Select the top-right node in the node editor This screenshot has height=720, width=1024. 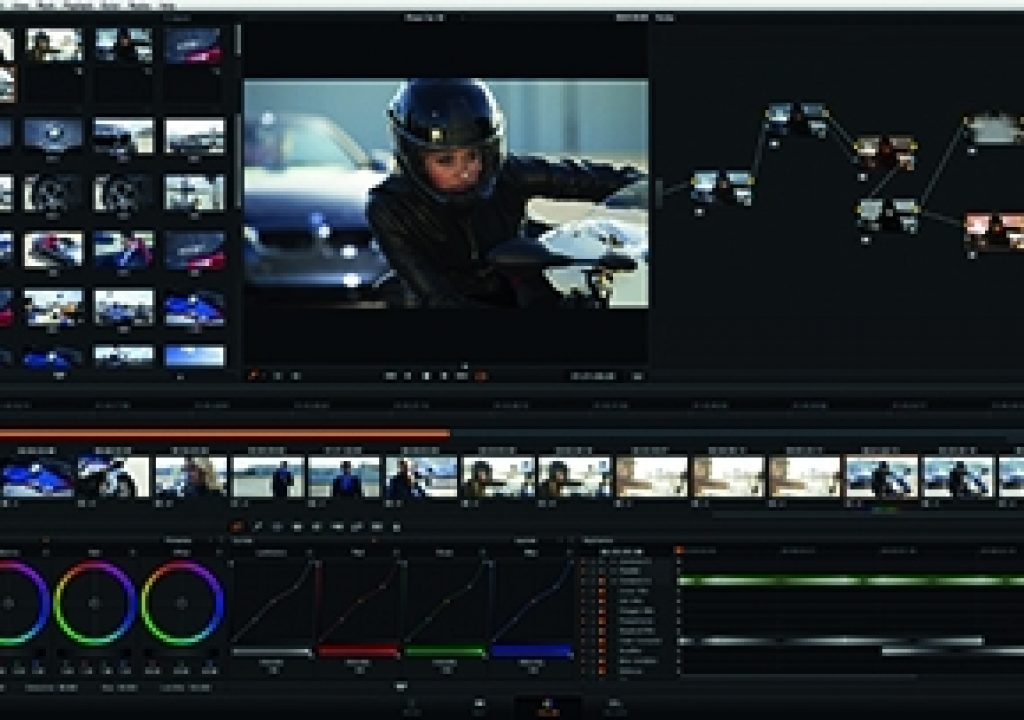click(995, 129)
